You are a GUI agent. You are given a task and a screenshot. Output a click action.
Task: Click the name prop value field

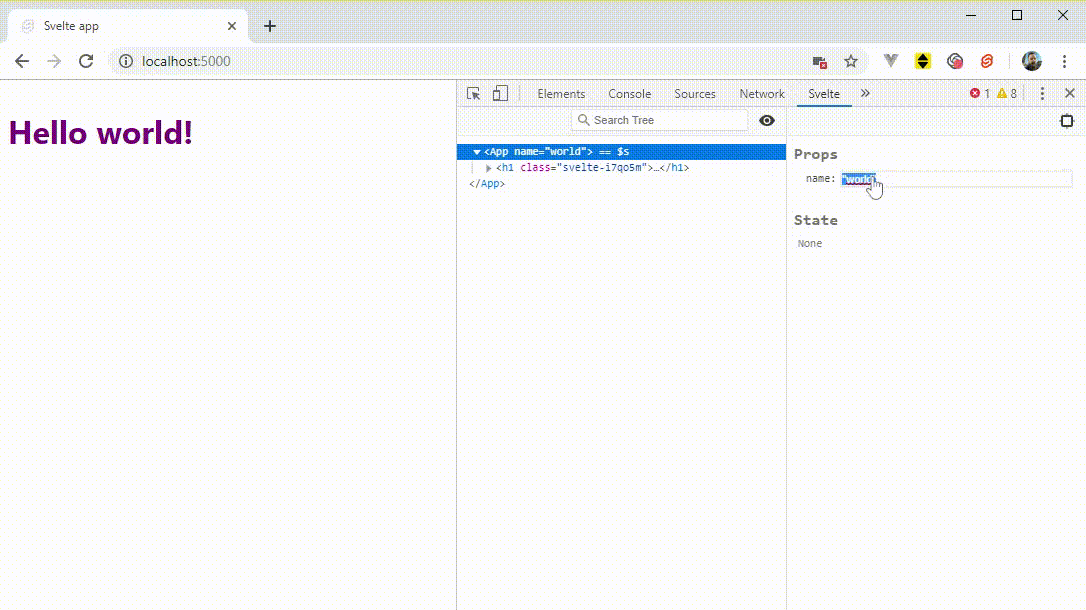pos(955,179)
